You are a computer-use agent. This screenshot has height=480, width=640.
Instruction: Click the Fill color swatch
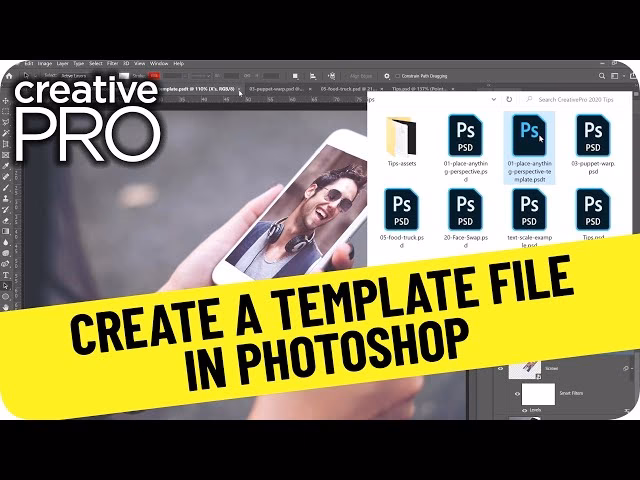(x=124, y=76)
